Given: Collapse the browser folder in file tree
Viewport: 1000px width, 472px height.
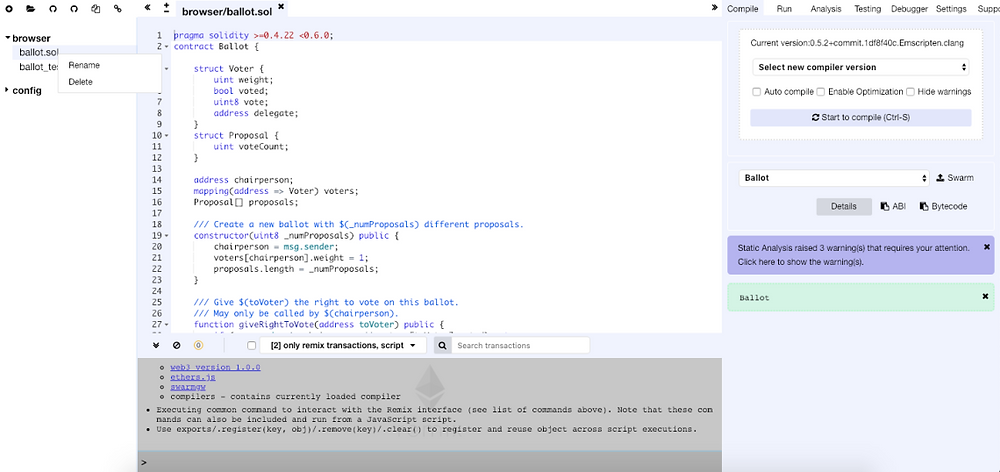Looking at the screenshot, I should coord(8,38).
